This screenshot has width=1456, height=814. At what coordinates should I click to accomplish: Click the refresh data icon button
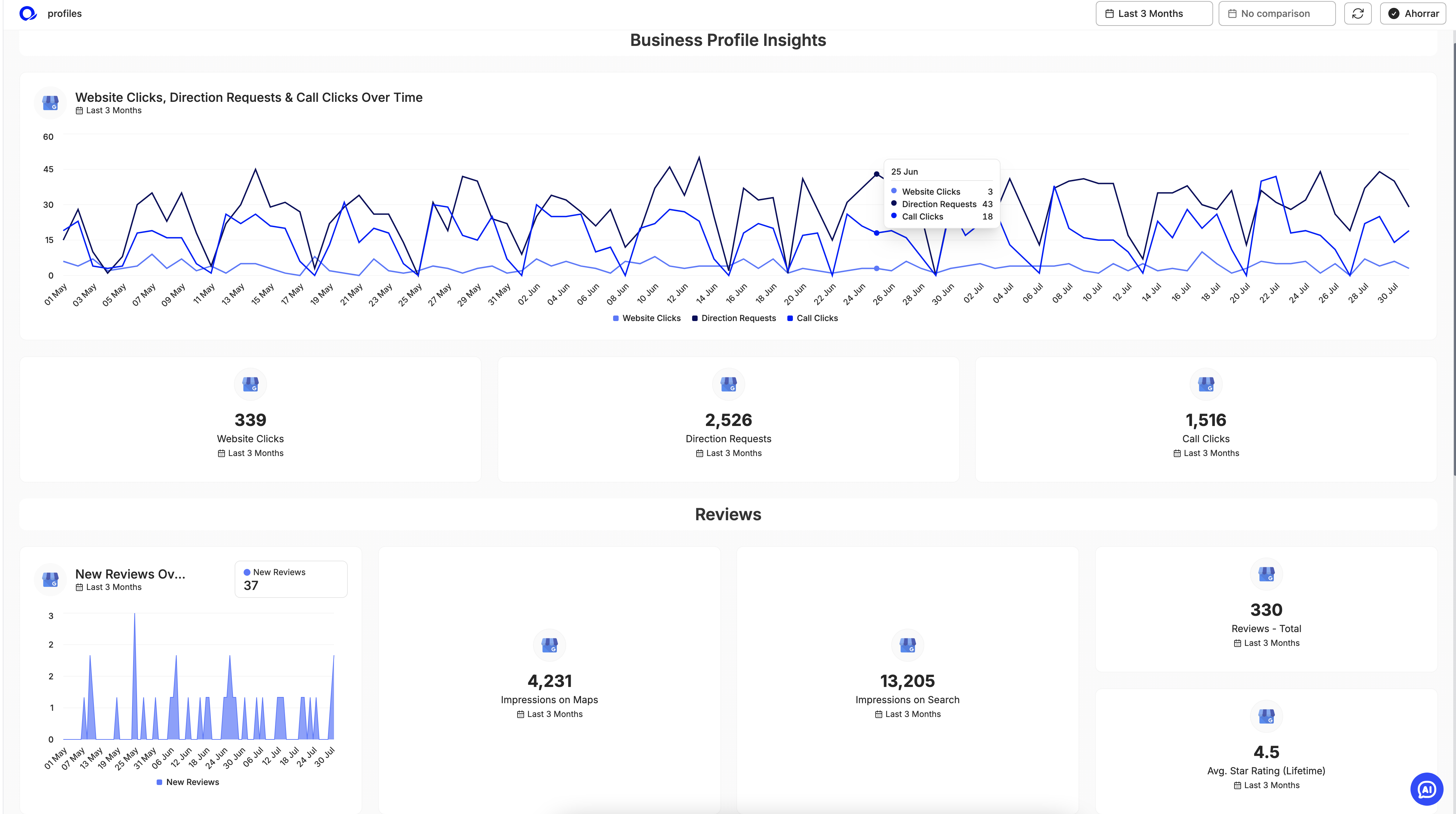[x=1358, y=13]
